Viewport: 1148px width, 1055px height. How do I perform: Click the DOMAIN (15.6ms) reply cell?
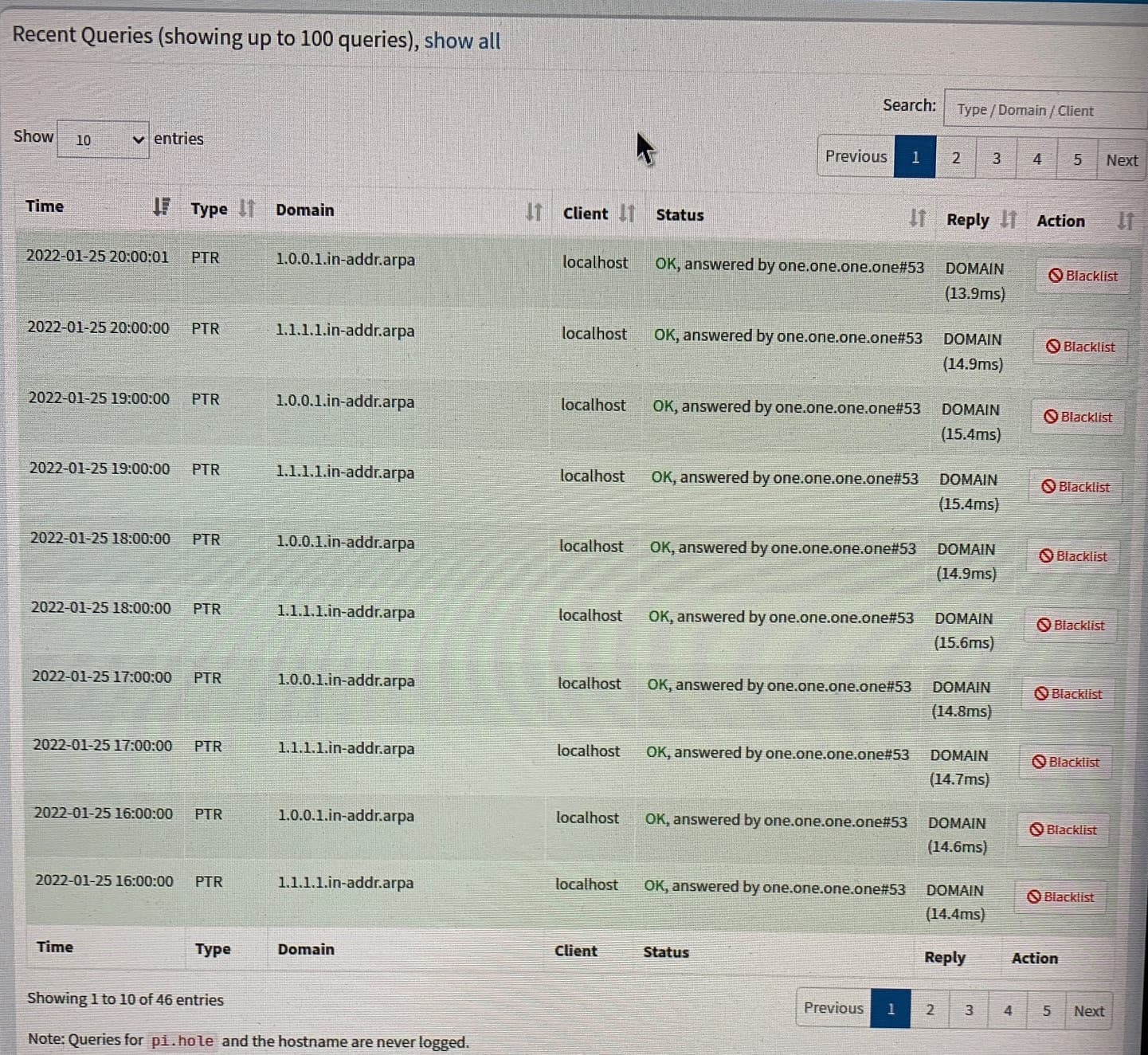pos(964,630)
